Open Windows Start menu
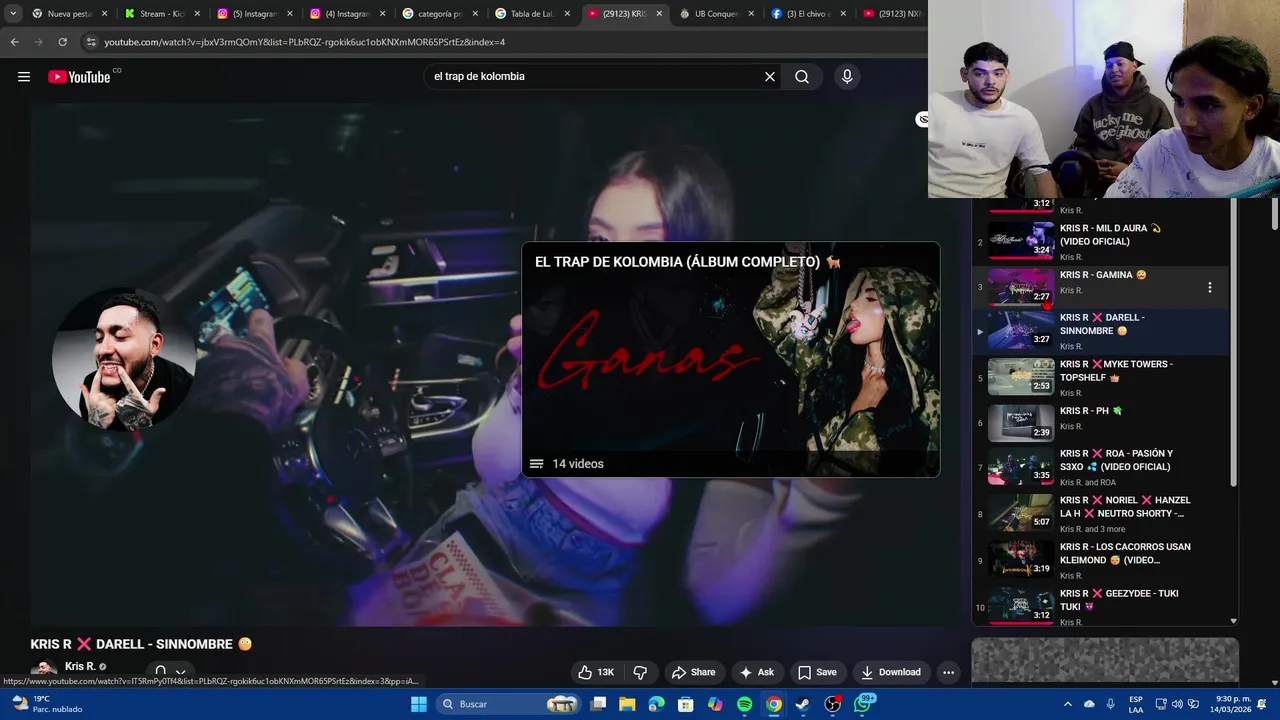This screenshot has width=1280, height=720. point(419,704)
